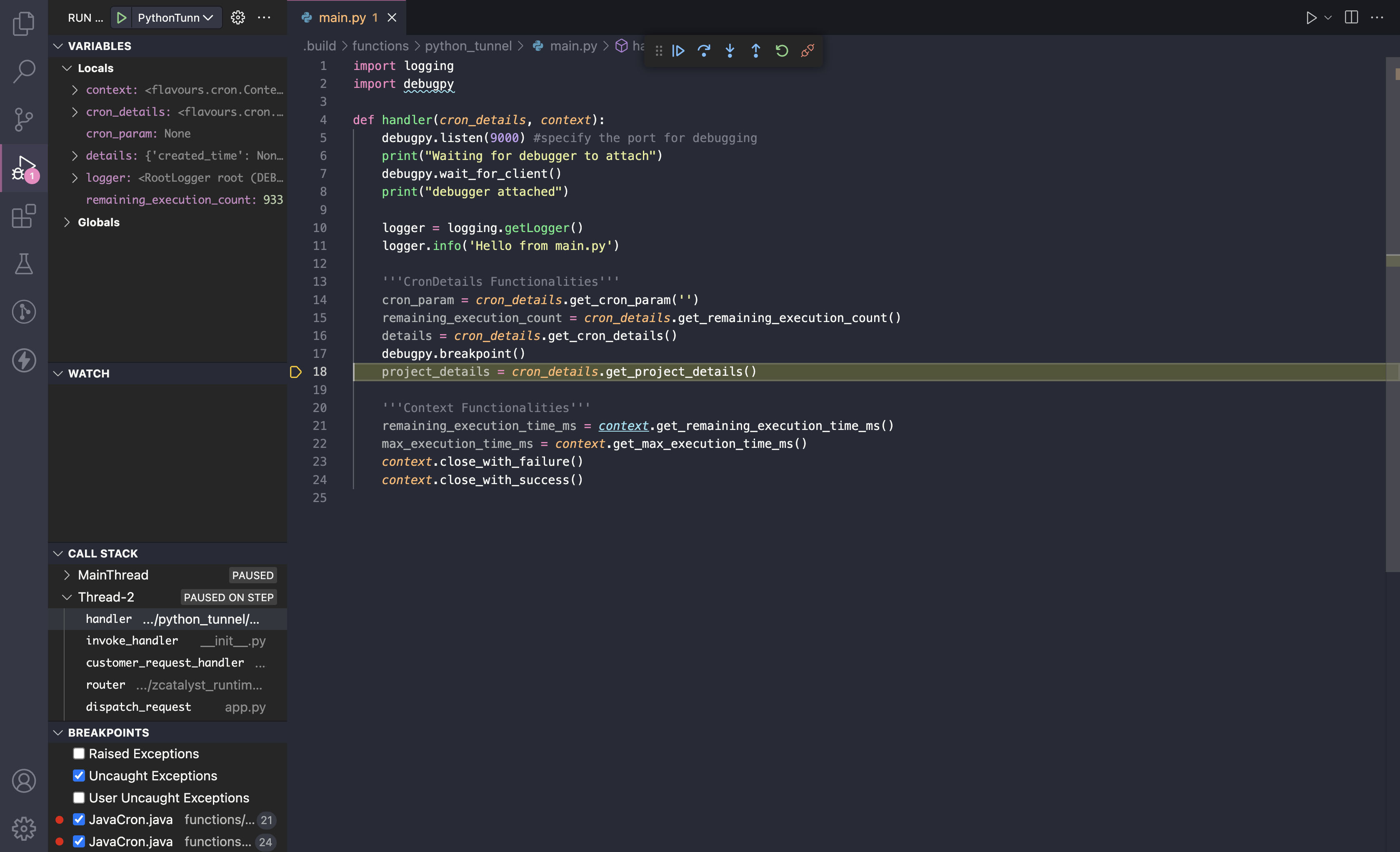
Task: Expand the context local variable tree
Action: [x=75, y=90]
